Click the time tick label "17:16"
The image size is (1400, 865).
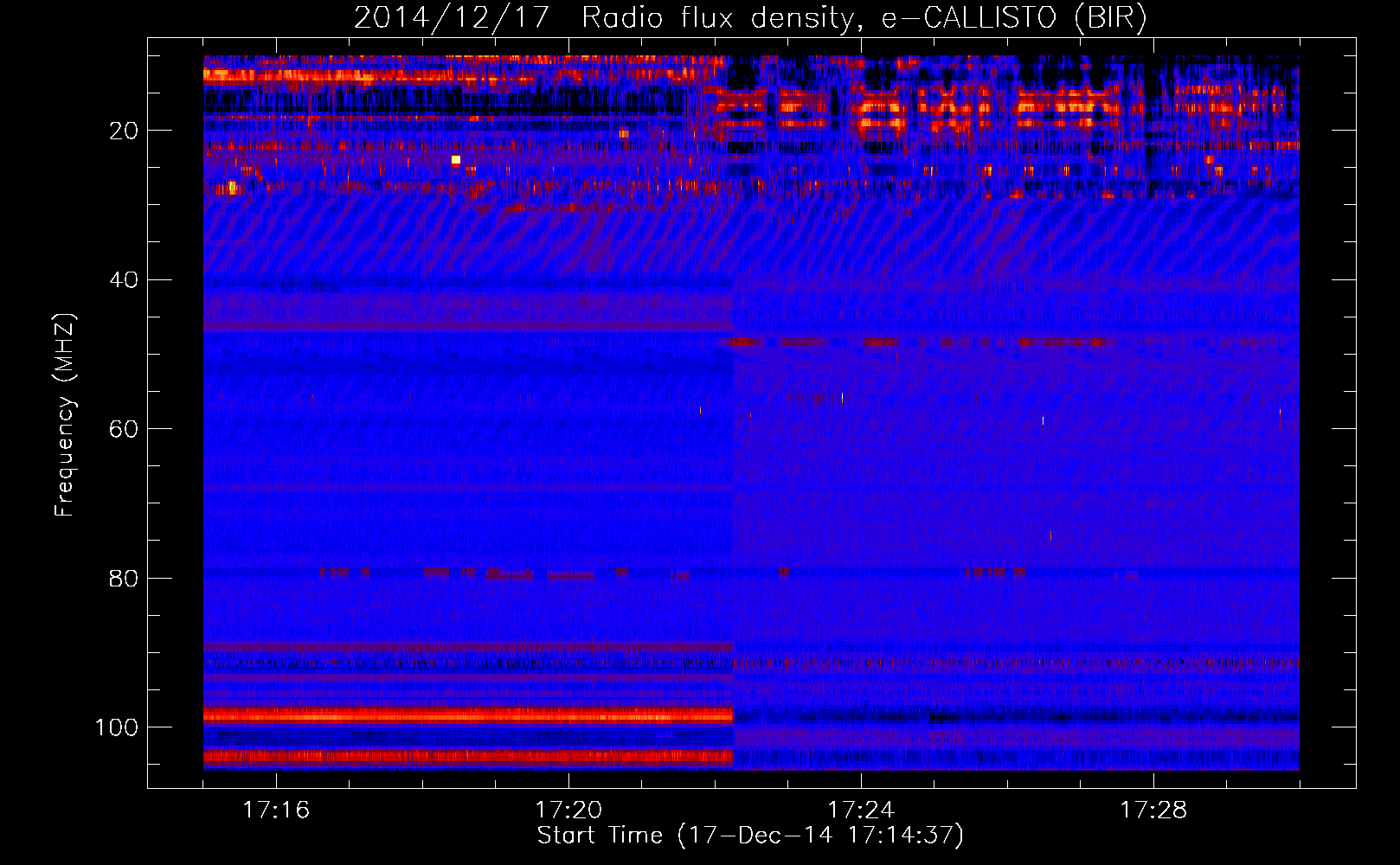click(276, 811)
